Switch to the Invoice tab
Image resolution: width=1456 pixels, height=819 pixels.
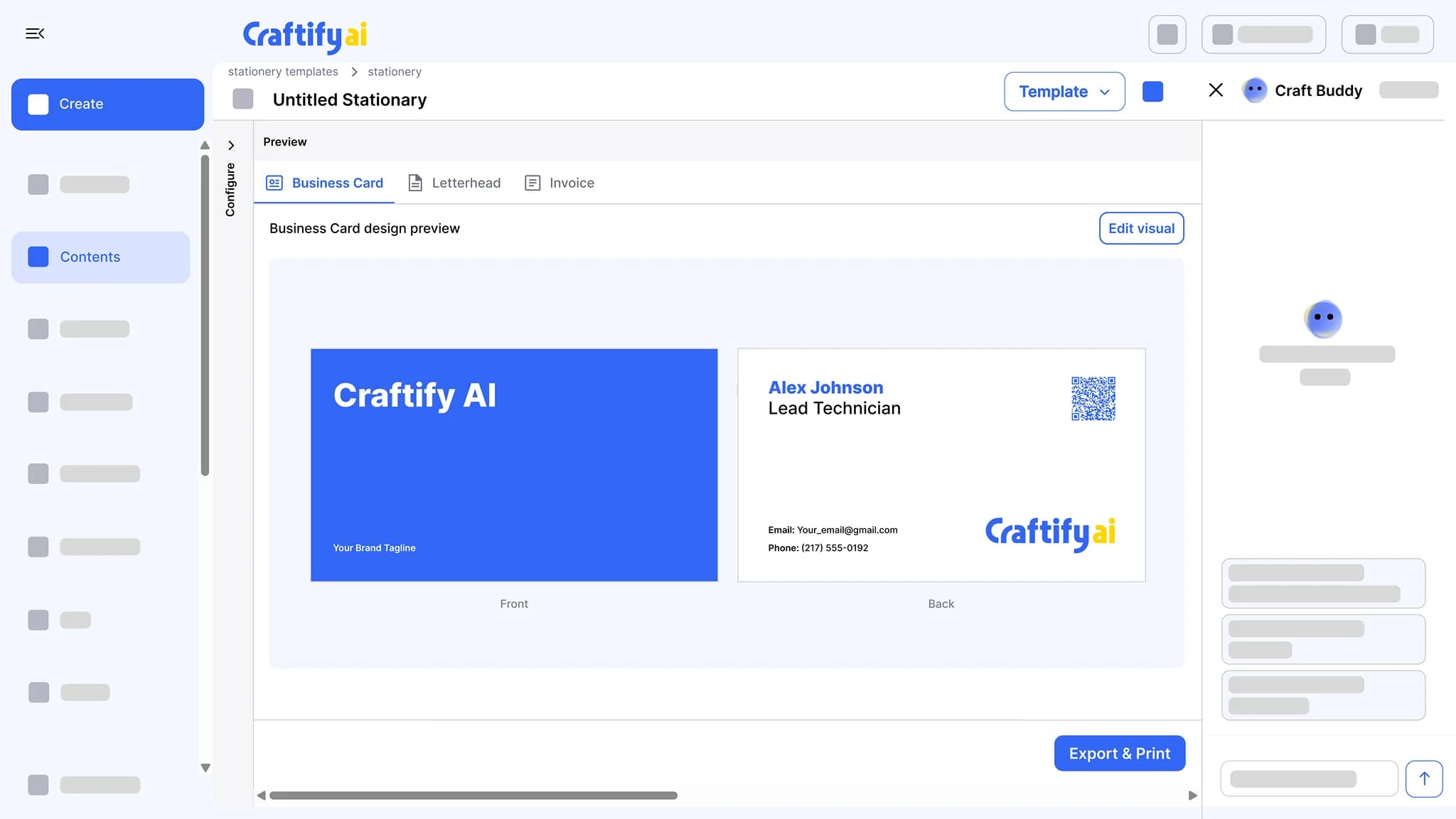point(560,183)
